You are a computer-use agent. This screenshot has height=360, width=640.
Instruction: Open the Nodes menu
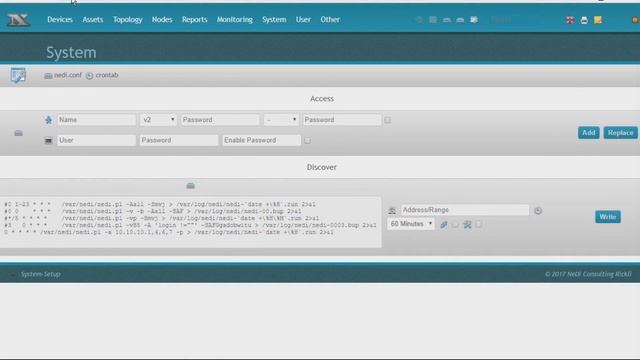162,20
